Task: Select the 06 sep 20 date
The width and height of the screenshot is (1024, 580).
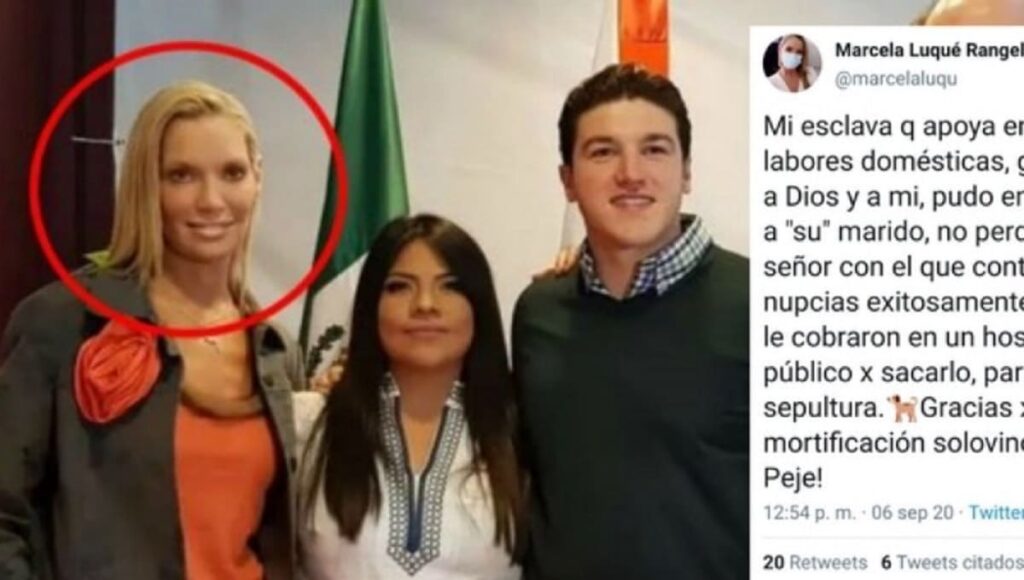Action: pyautogui.click(x=912, y=513)
